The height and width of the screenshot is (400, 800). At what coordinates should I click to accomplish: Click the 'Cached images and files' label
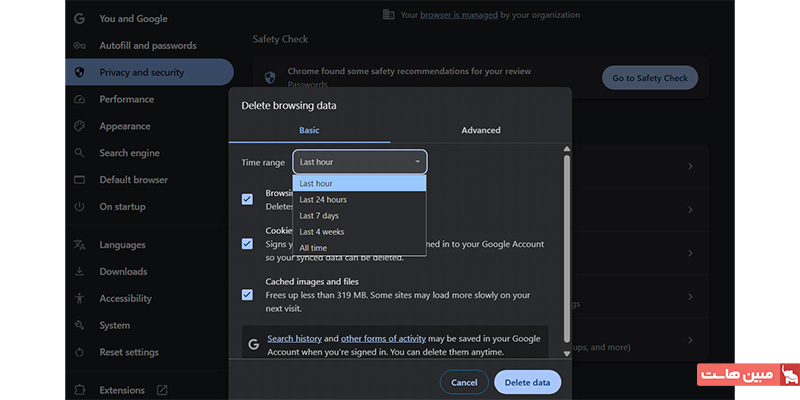(x=312, y=282)
